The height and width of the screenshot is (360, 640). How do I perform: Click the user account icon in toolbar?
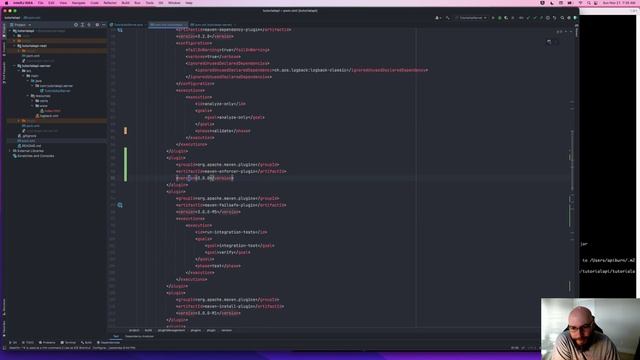click(438, 18)
